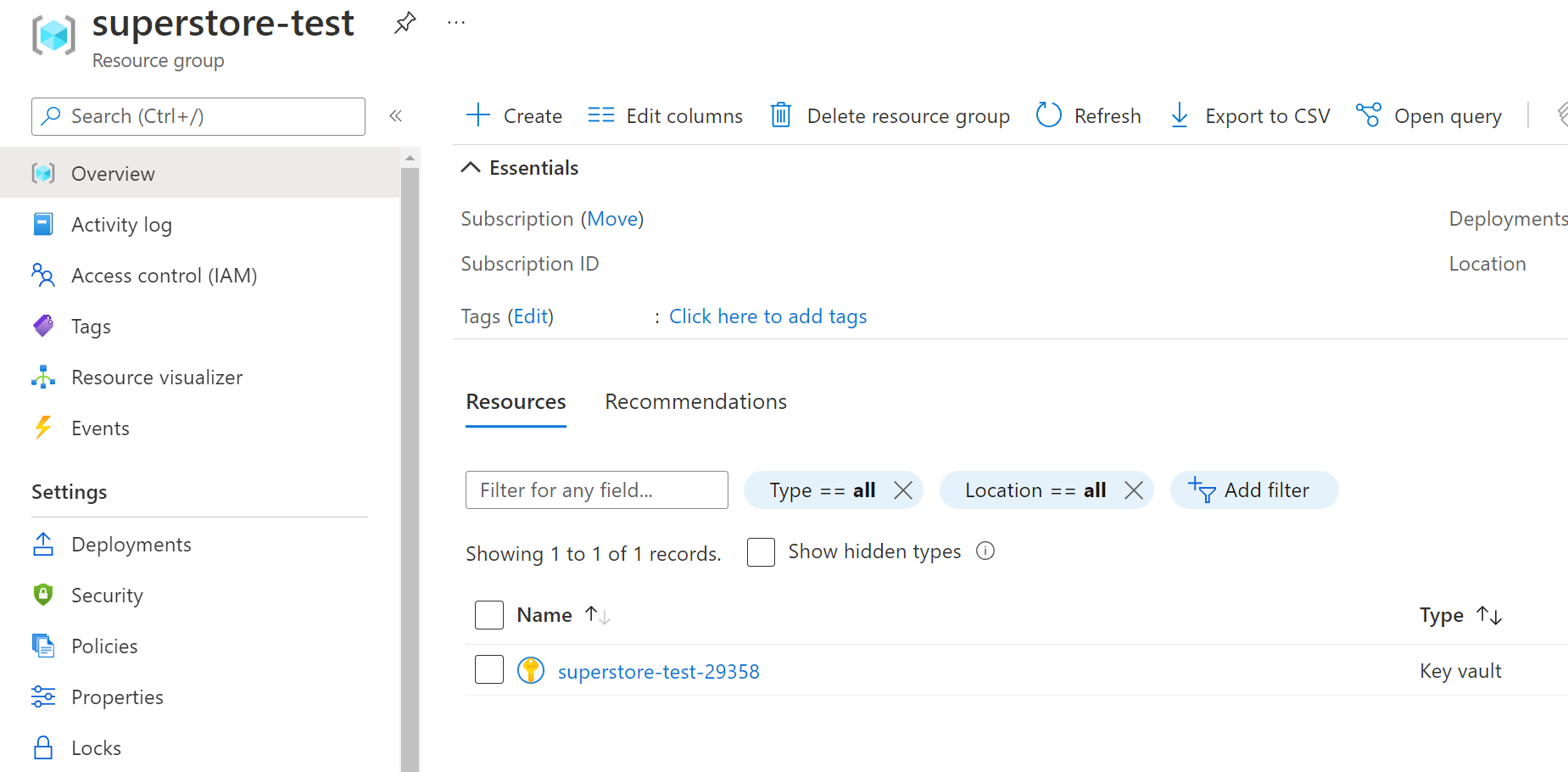Click the resource group cube icon
This screenshot has width=1568, height=772.
(x=53, y=36)
